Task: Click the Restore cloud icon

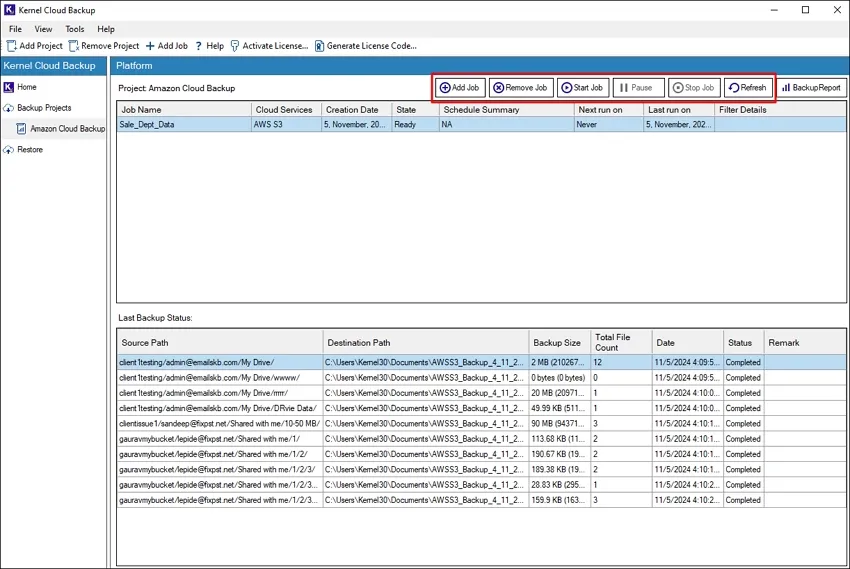Action: tap(9, 150)
